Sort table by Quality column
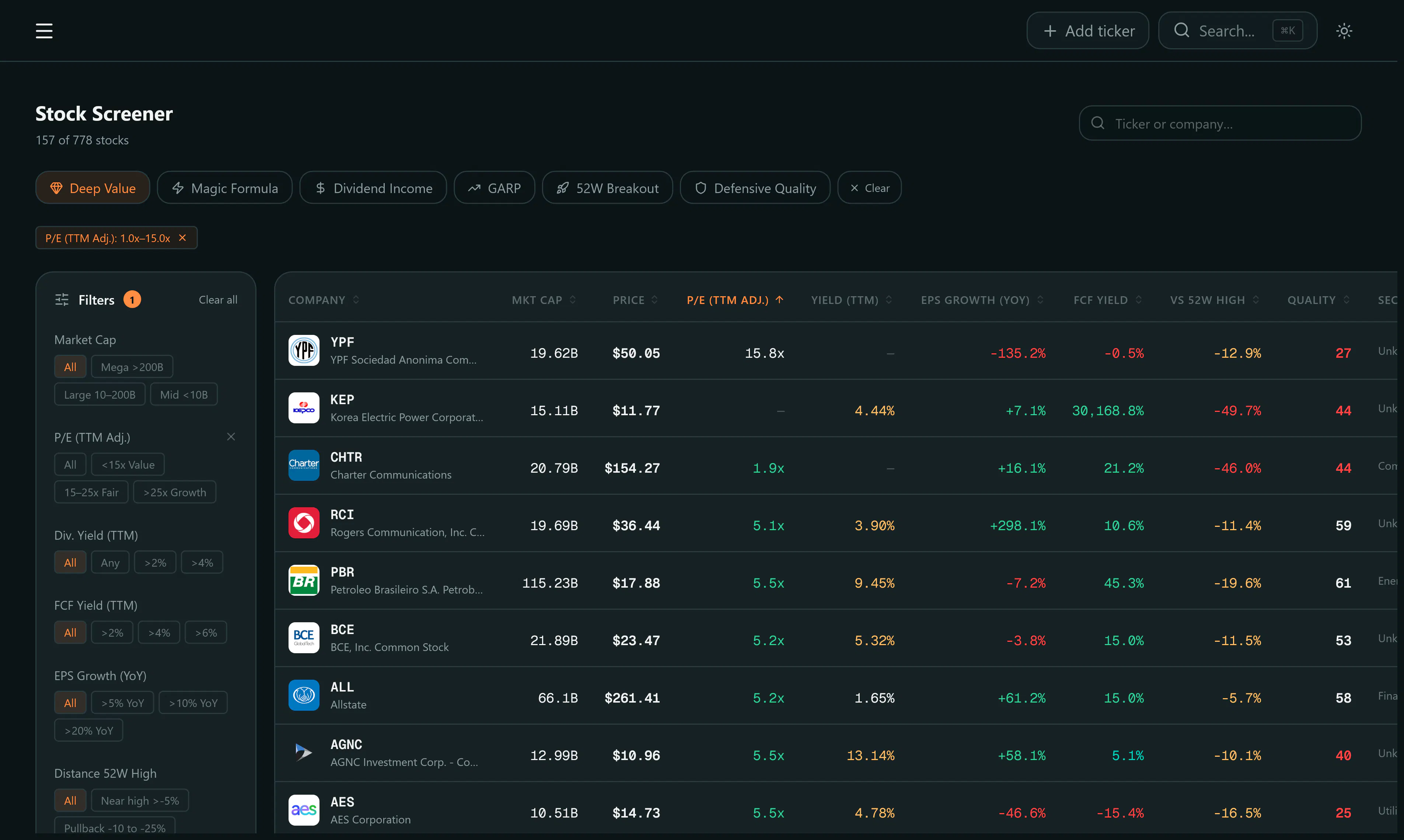This screenshot has height=840, width=1404. (1319, 300)
